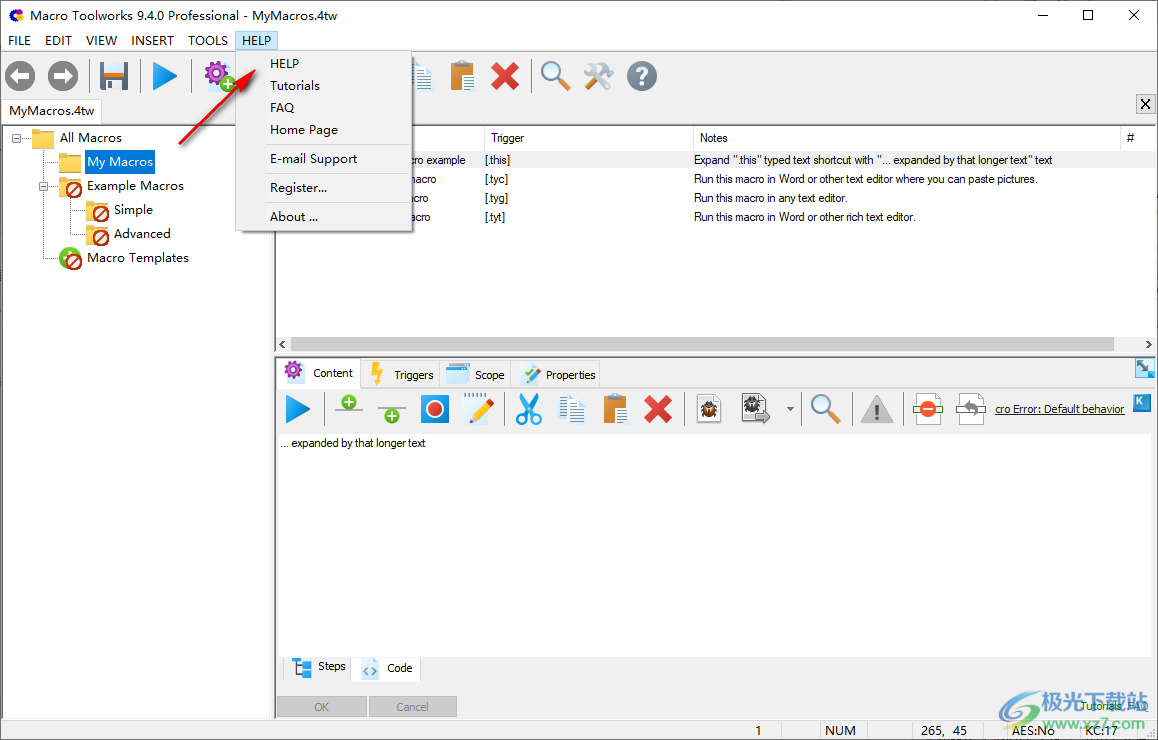Select the Advanced macros folder

tap(142, 233)
